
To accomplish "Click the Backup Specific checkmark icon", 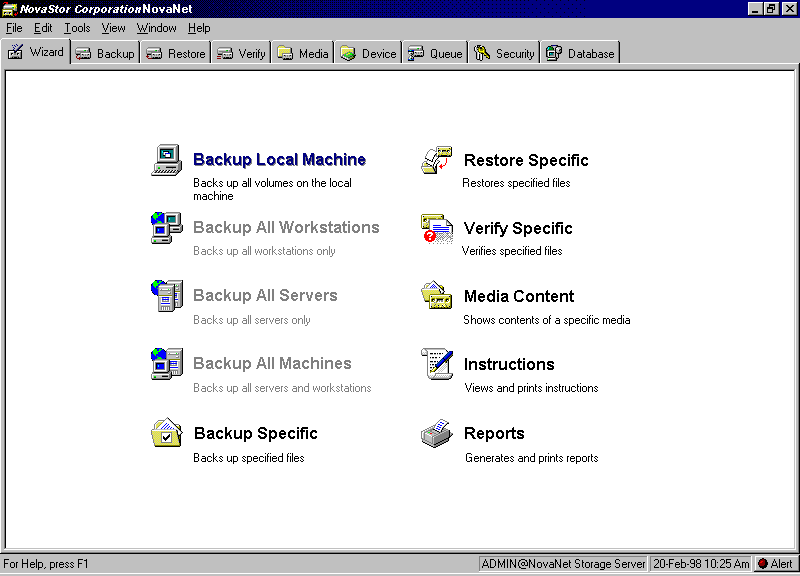I will (166, 433).
